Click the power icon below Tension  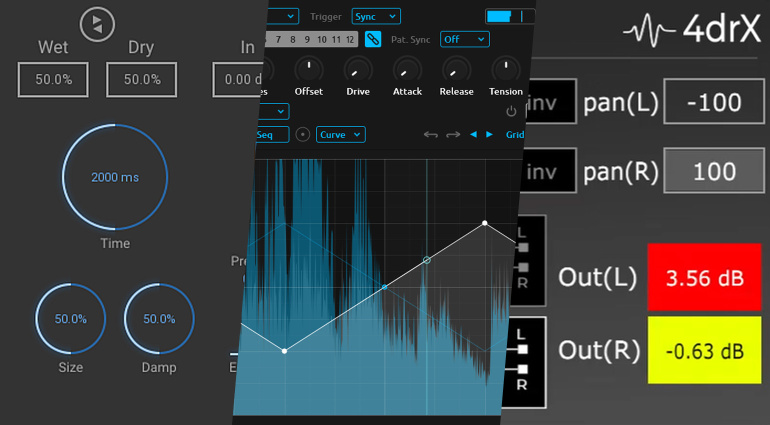pos(511,111)
